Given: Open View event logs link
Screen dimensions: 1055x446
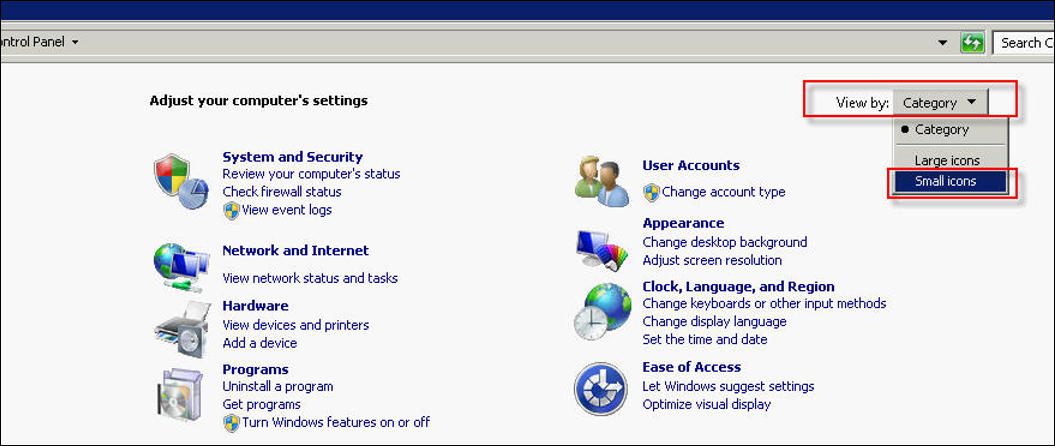Looking at the screenshot, I should (287, 210).
